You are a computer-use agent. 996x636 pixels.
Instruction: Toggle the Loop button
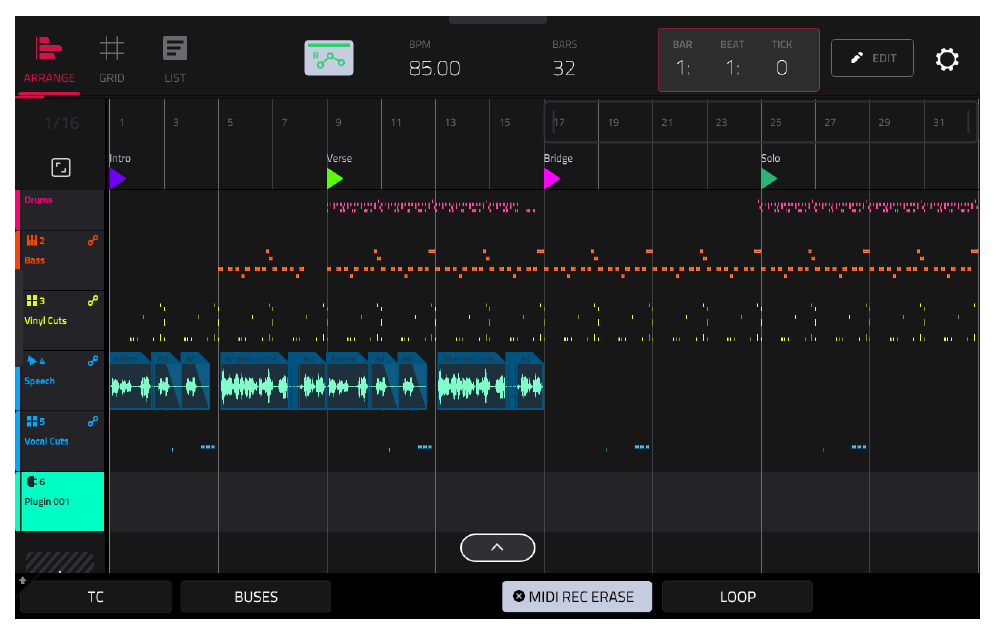pos(737,597)
